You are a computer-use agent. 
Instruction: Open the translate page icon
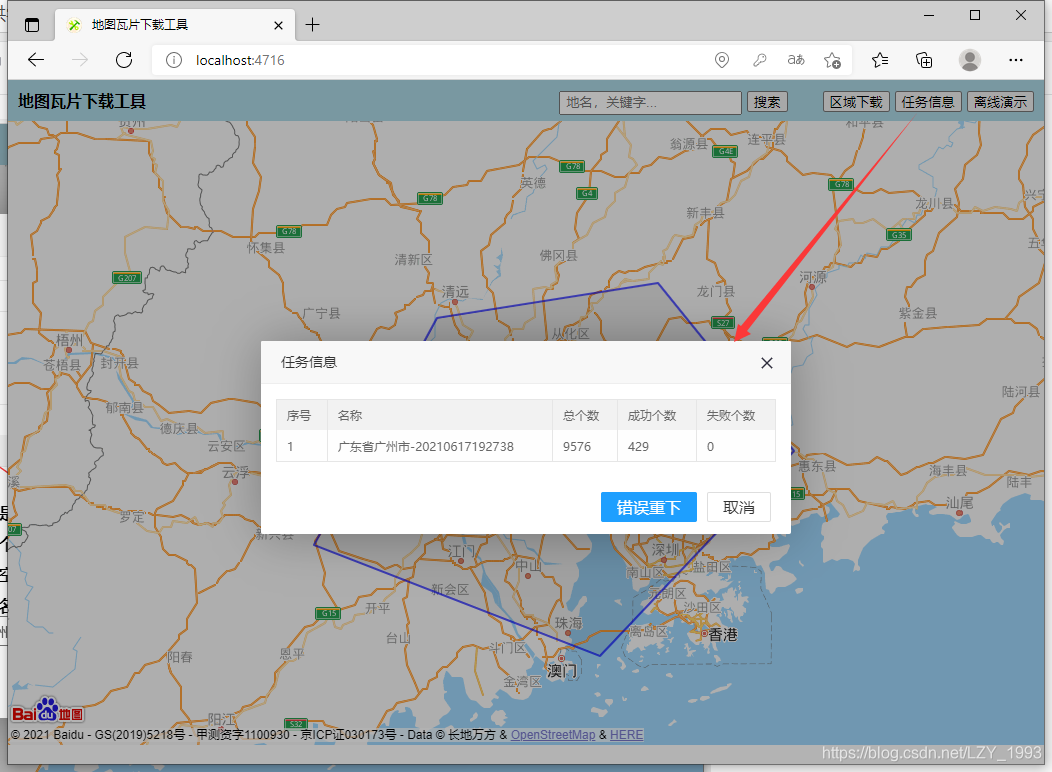point(796,60)
